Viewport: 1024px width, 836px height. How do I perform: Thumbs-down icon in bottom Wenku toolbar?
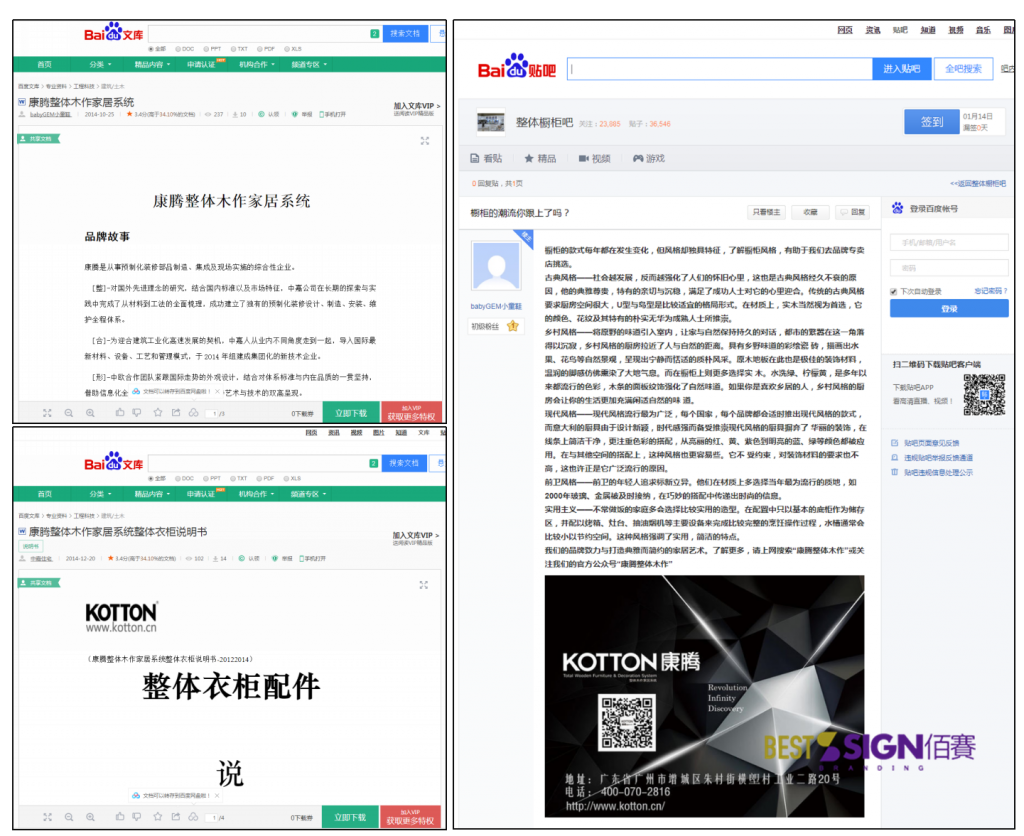coord(136,816)
